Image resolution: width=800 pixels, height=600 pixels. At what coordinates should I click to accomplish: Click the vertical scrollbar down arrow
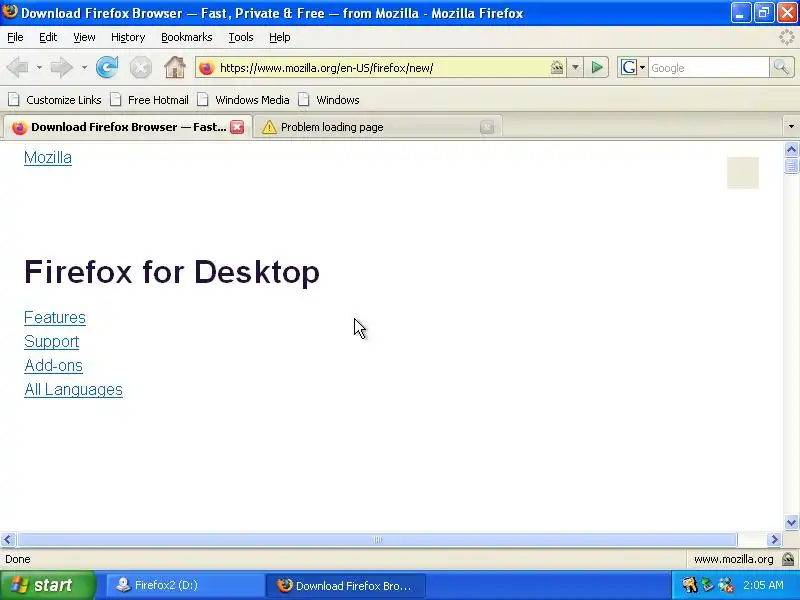point(791,522)
